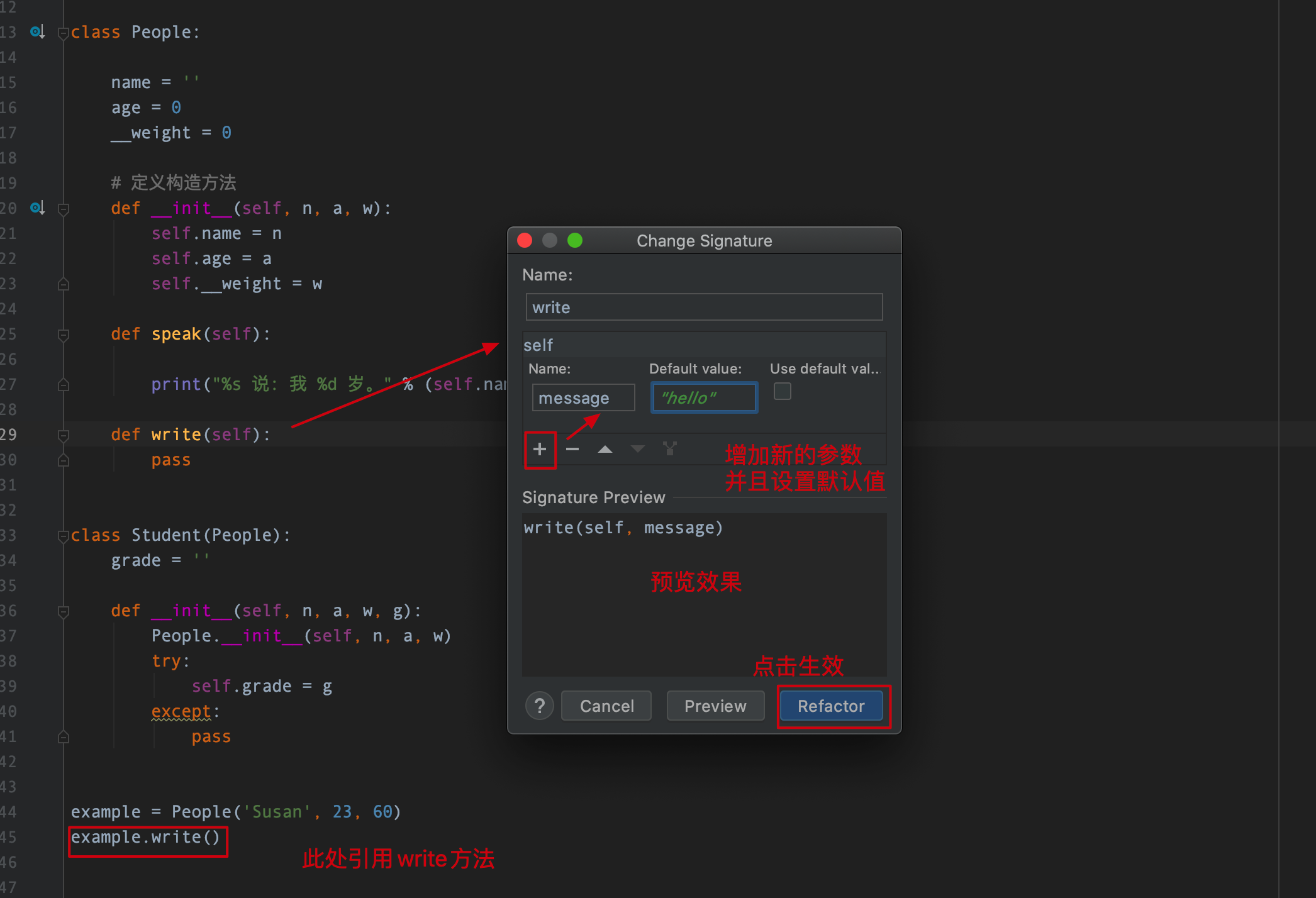The image size is (1316, 898).
Task: Click class Student(People) declaration
Action: pyautogui.click(x=181, y=535)
